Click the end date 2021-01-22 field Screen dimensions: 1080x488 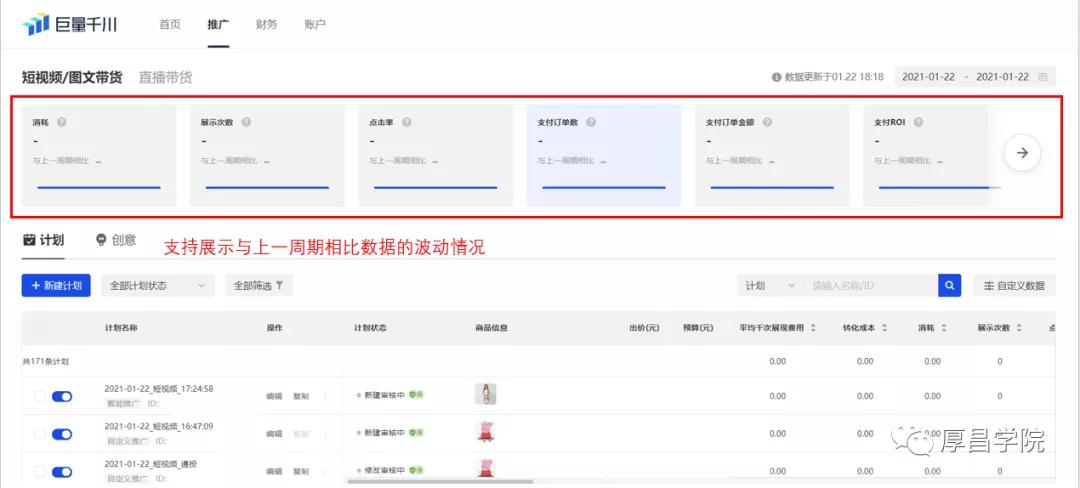[x=1003, y=77]
